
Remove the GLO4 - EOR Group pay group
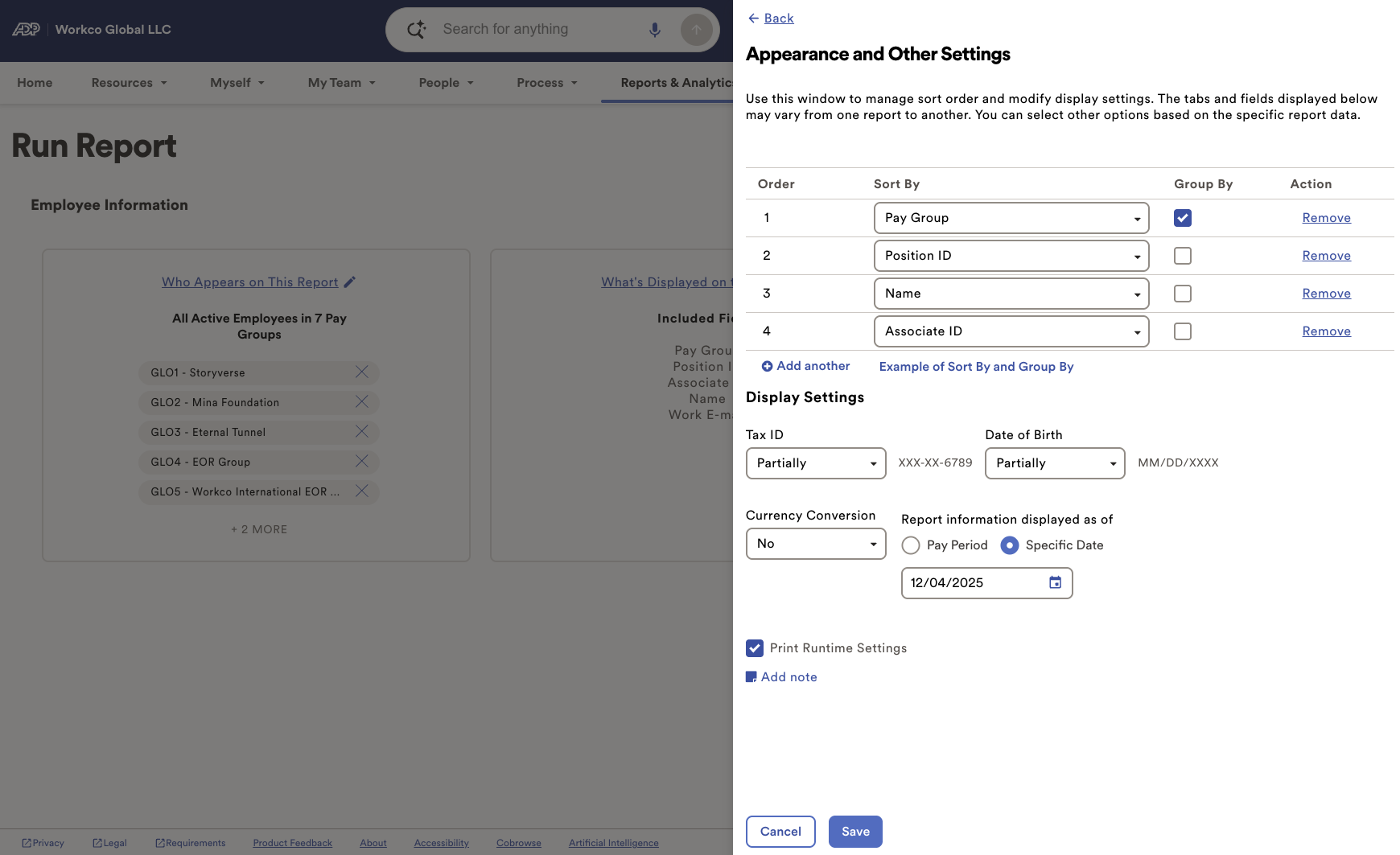pyautogui.click(x=362, y=461)
